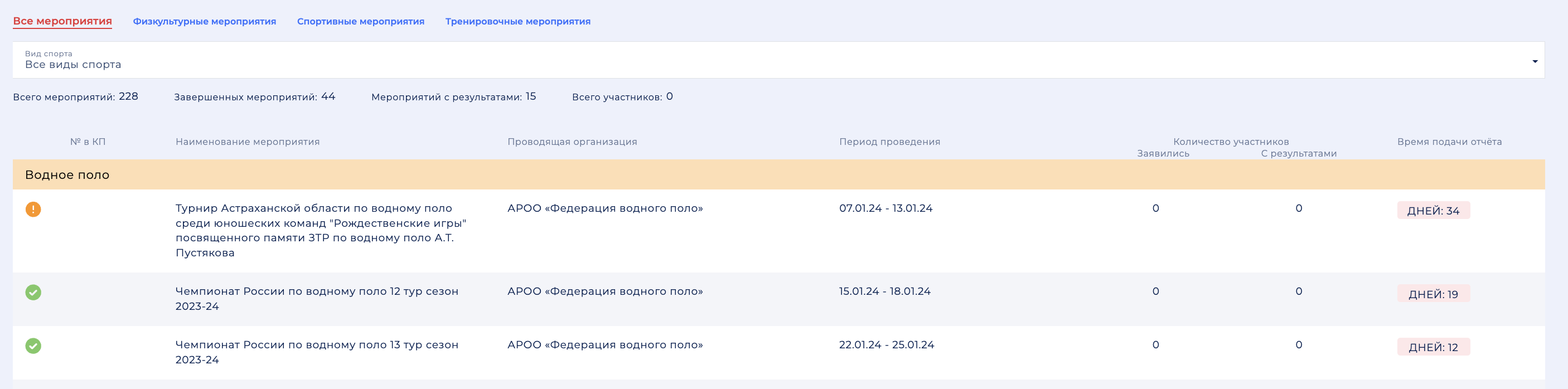Collapse the Водное поло group header
The image size is (1568, 389).
tap(67, 176)
